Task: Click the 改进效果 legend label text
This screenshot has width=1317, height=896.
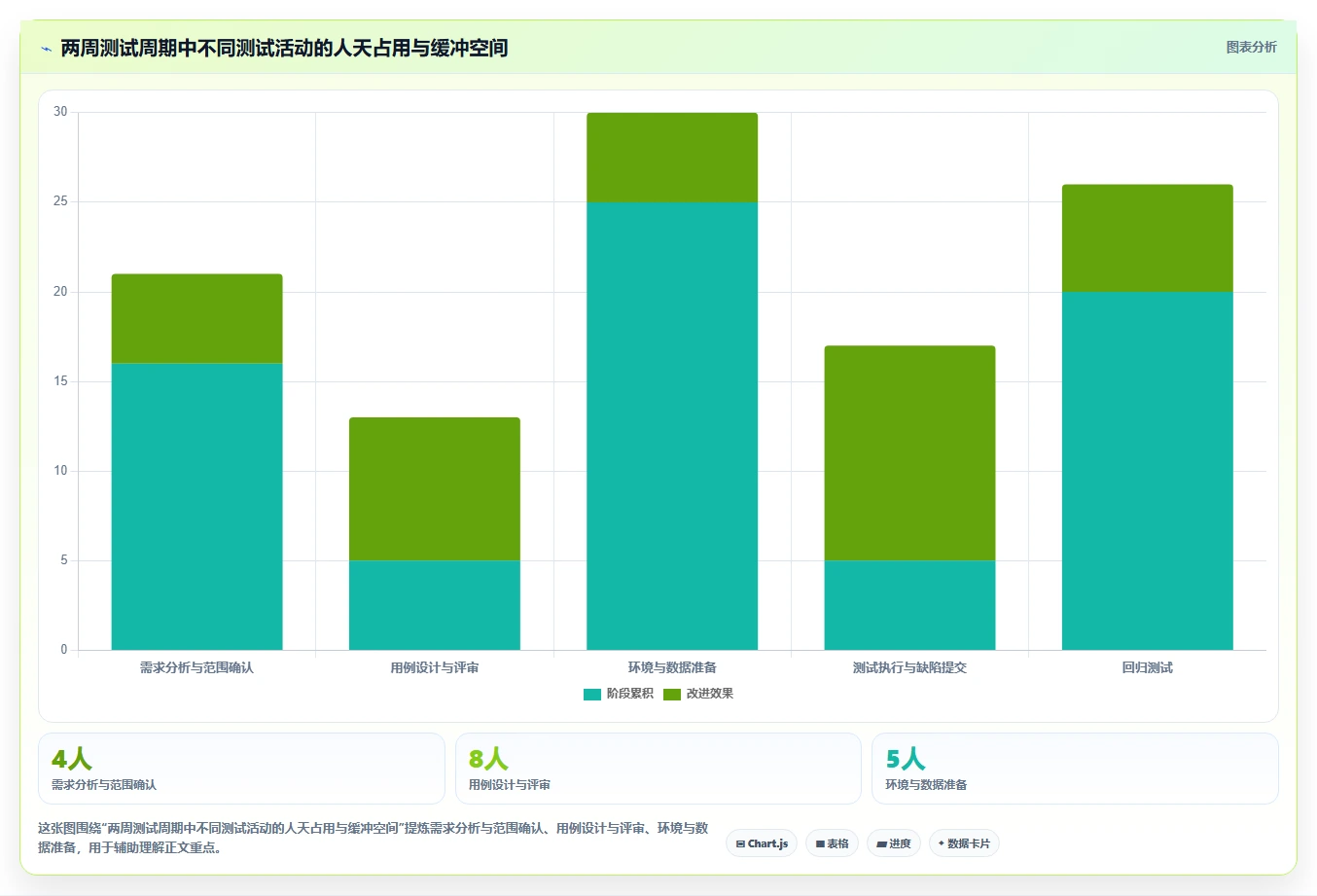Action: [x=710, y=694]
